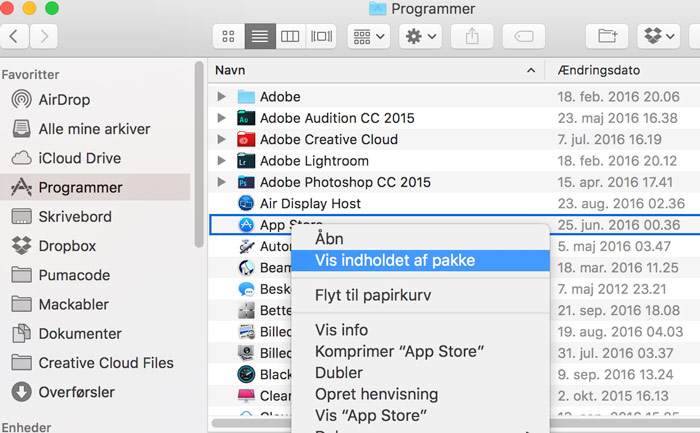Image resolution: width=700 pixels, height=433 pixels.
Task: Select the BetterTouchTool-style Bette icon
Action: [x=246, y=310]
